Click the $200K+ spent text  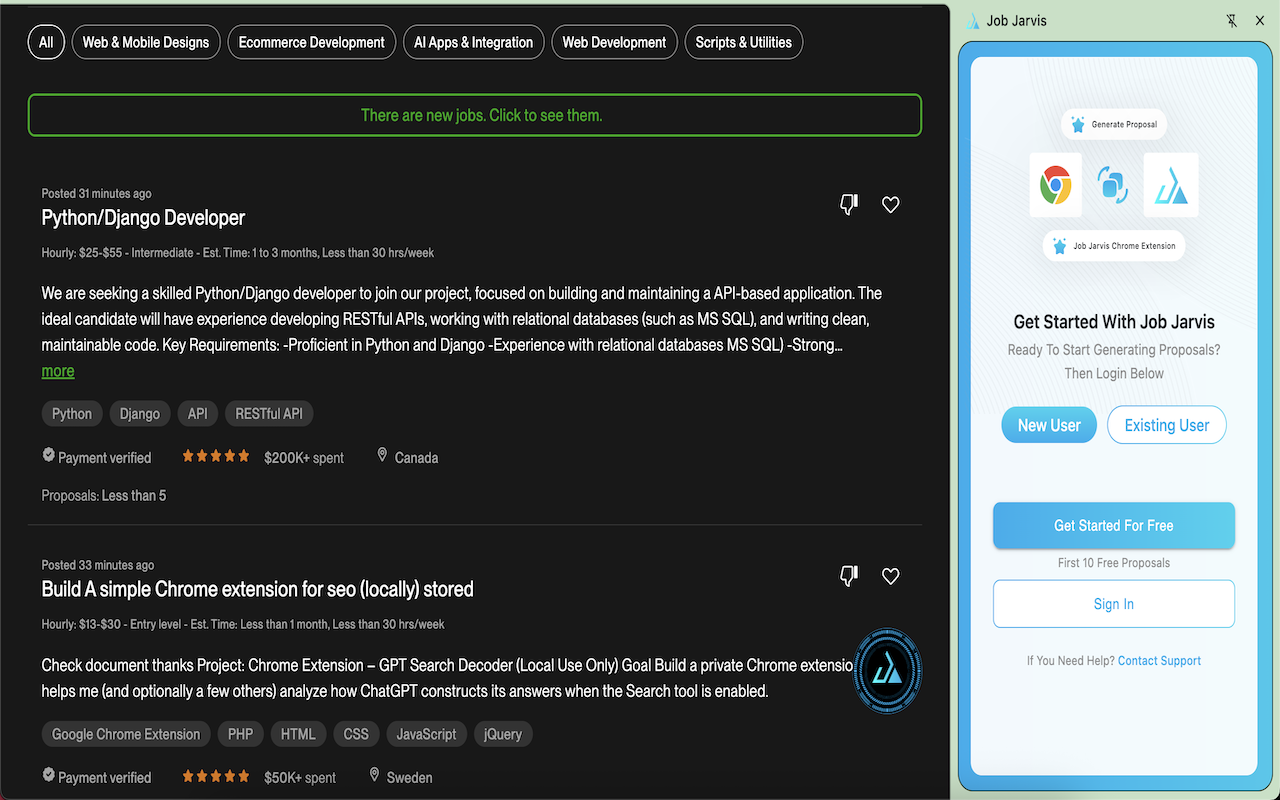tap(304, 457)
